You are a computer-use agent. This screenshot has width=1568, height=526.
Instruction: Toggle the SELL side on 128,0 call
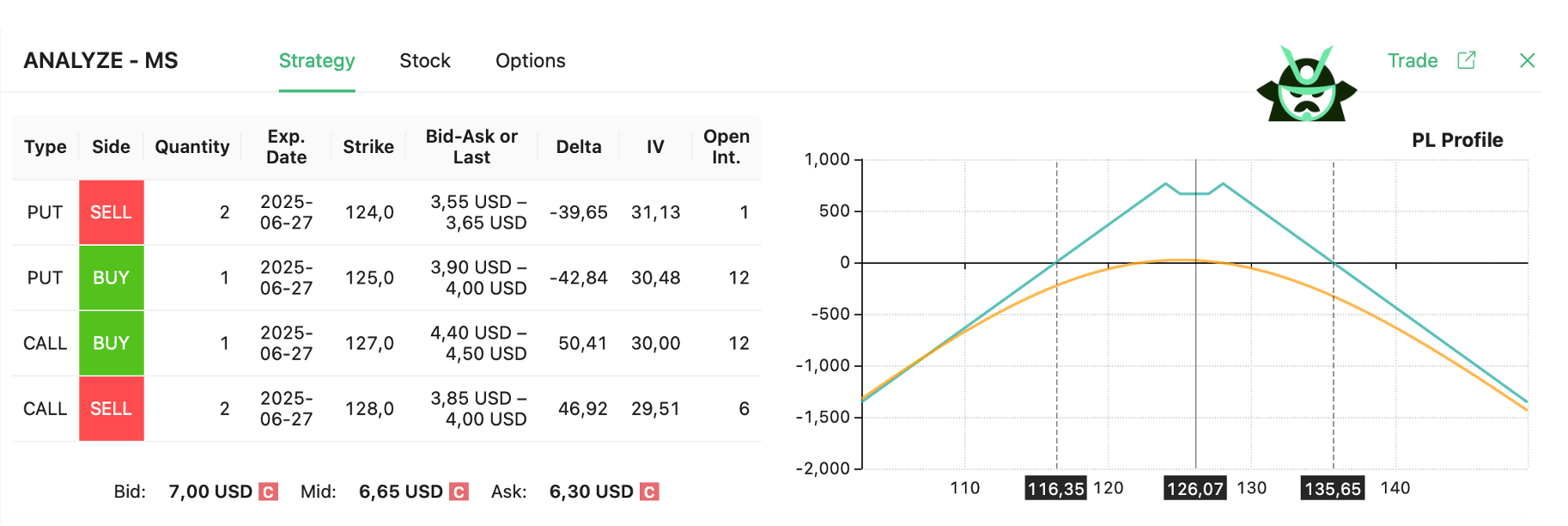pos(112,408)
